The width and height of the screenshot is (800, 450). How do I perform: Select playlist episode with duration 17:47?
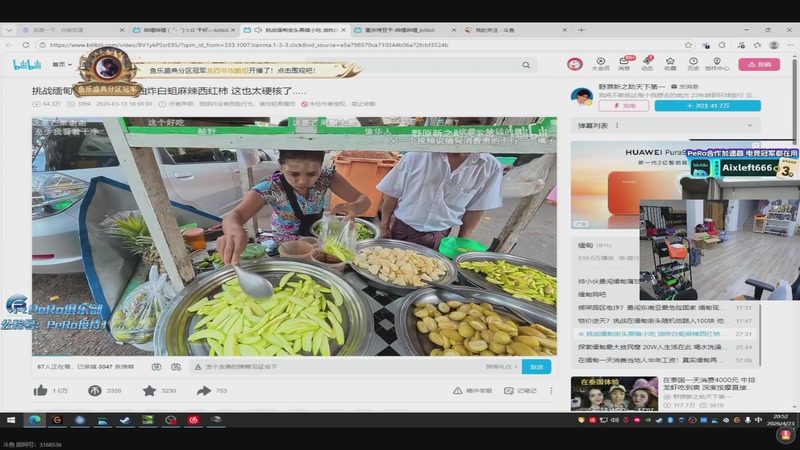click(x=665, y=321)
